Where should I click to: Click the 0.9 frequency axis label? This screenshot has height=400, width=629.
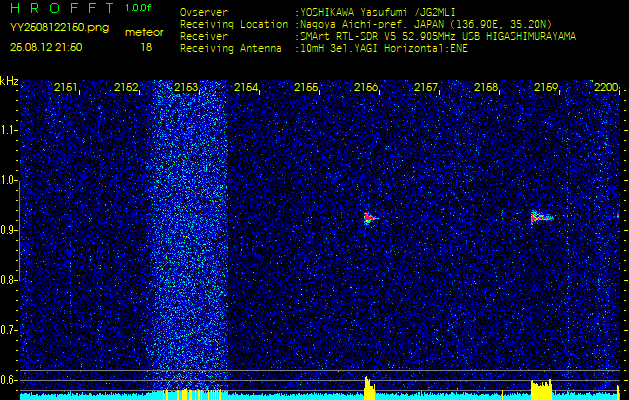pyautogui.click(x=7, y=230)
